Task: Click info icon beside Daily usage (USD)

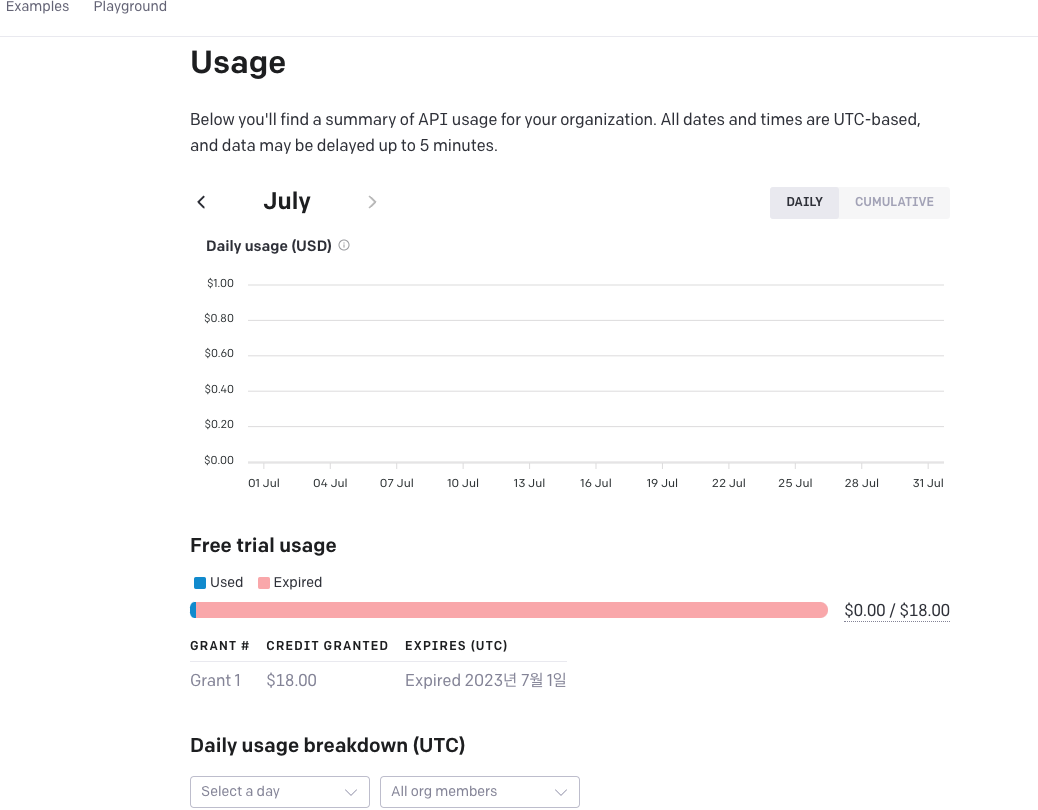Action: click(344, 246)
